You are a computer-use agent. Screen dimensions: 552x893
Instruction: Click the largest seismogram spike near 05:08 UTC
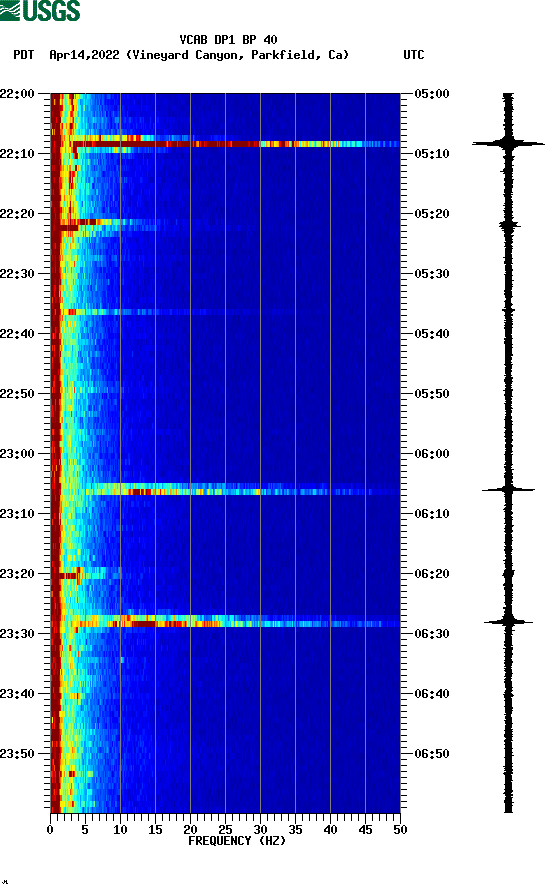point(508,144)
